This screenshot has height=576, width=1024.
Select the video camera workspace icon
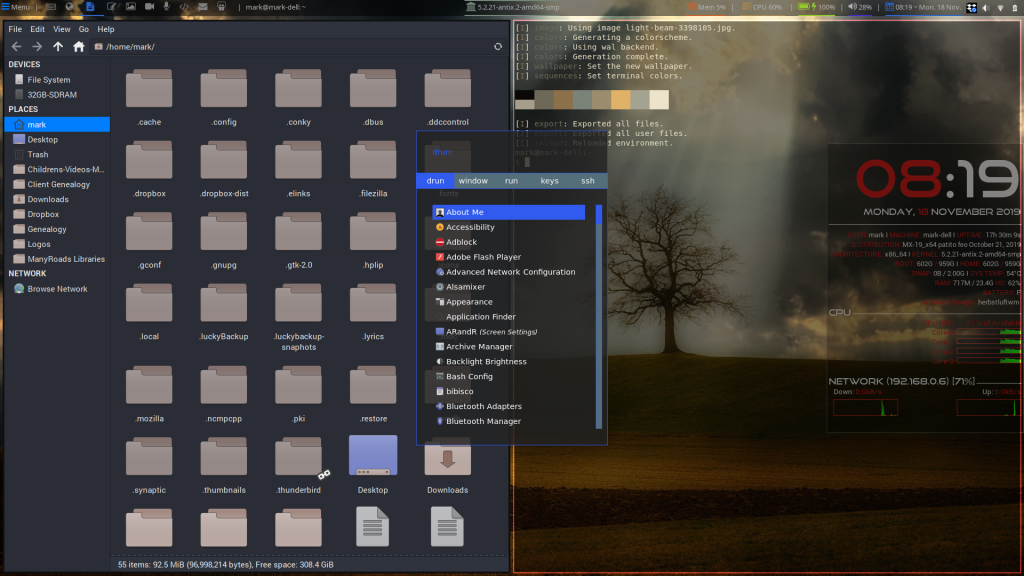pos(150,7)
